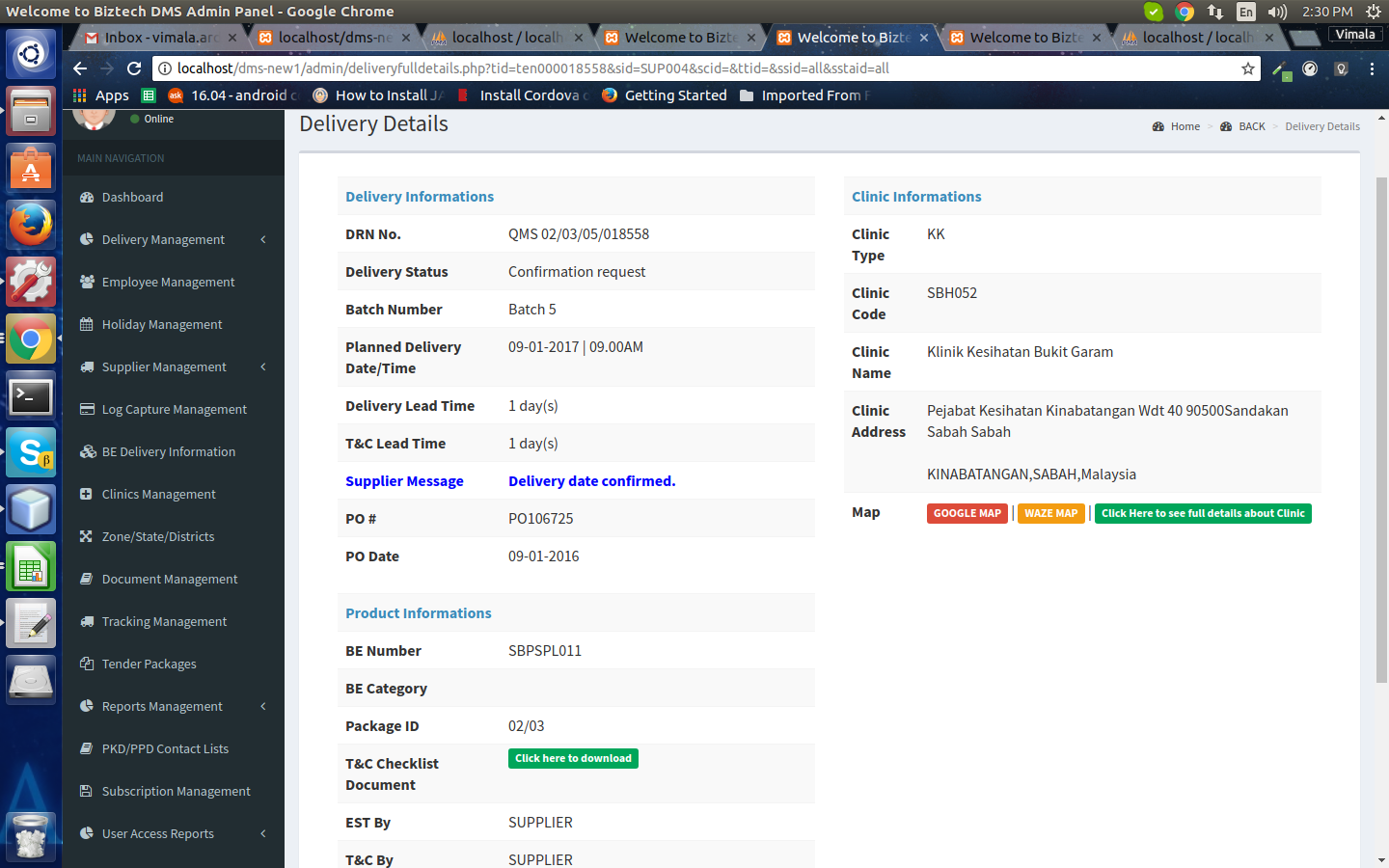Select DRN value 'QMS 02/03/05/018558'
This screenshot has width=1389, height=868.
(579, 234)
